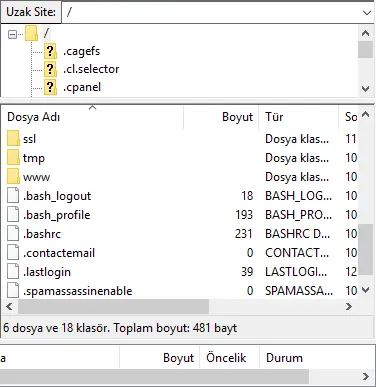Screen dimensions: 376x387
Task: Click the .cpanel unknown-folder icon
Action: point(50,87)
